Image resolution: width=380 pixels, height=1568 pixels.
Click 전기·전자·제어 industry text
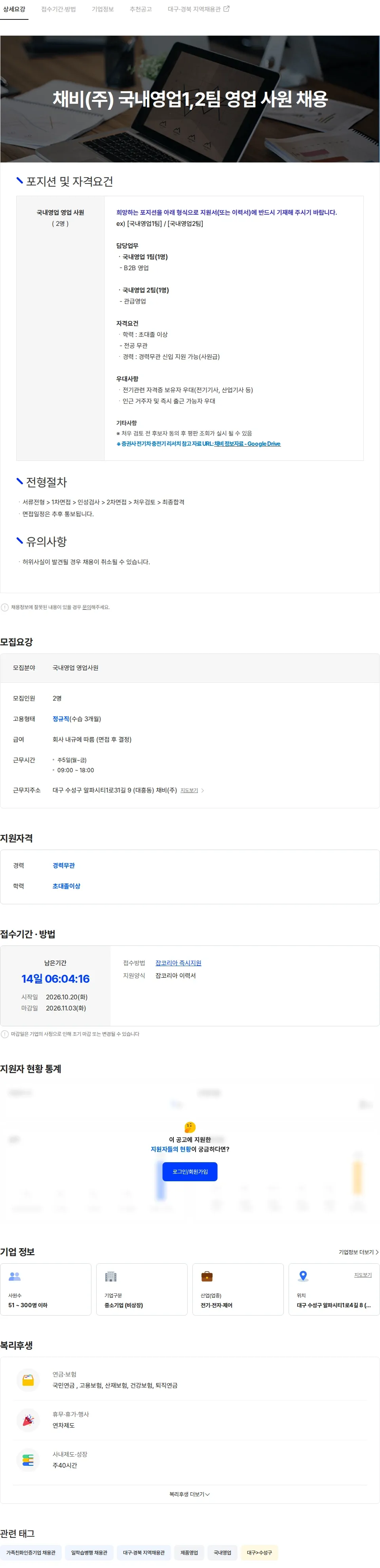coord(217,1305)
